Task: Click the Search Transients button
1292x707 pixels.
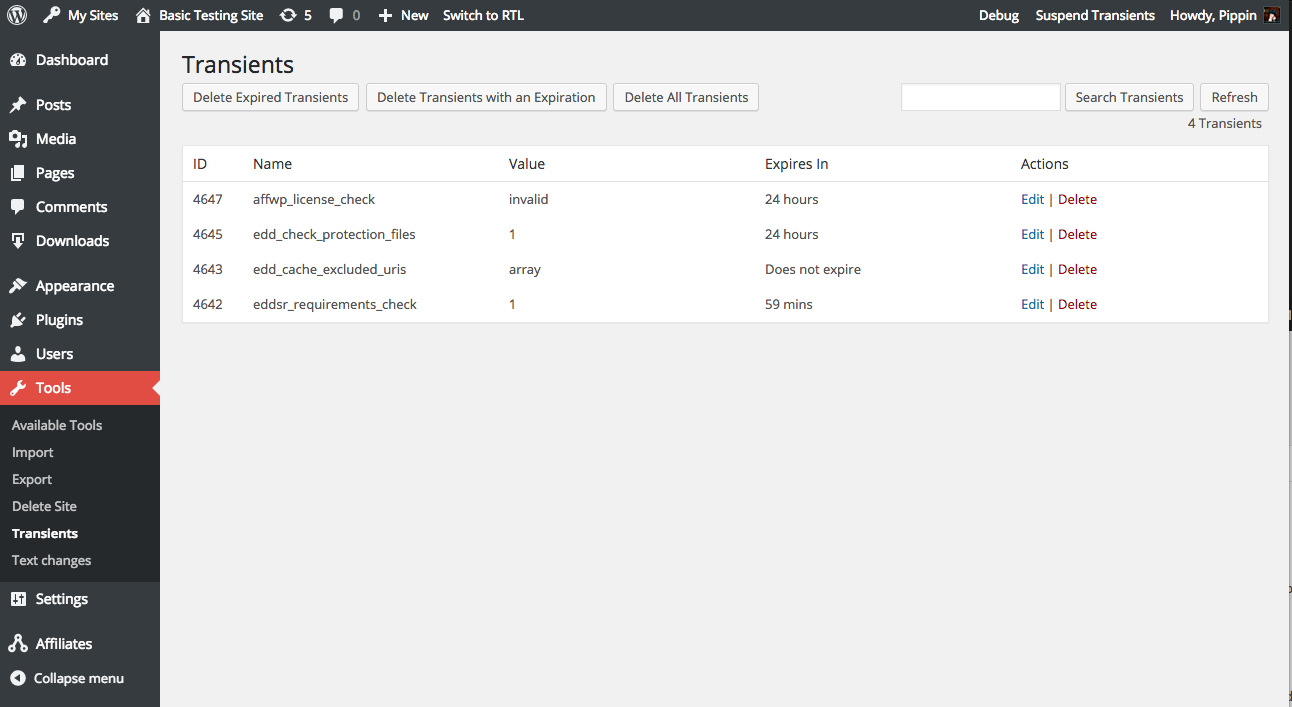Action: 1129,97
